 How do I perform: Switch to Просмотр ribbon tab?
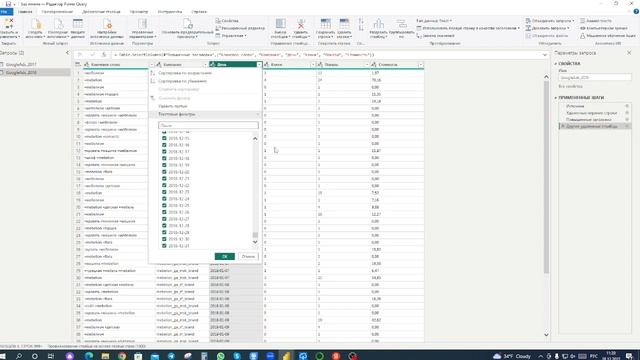point(139,11)
